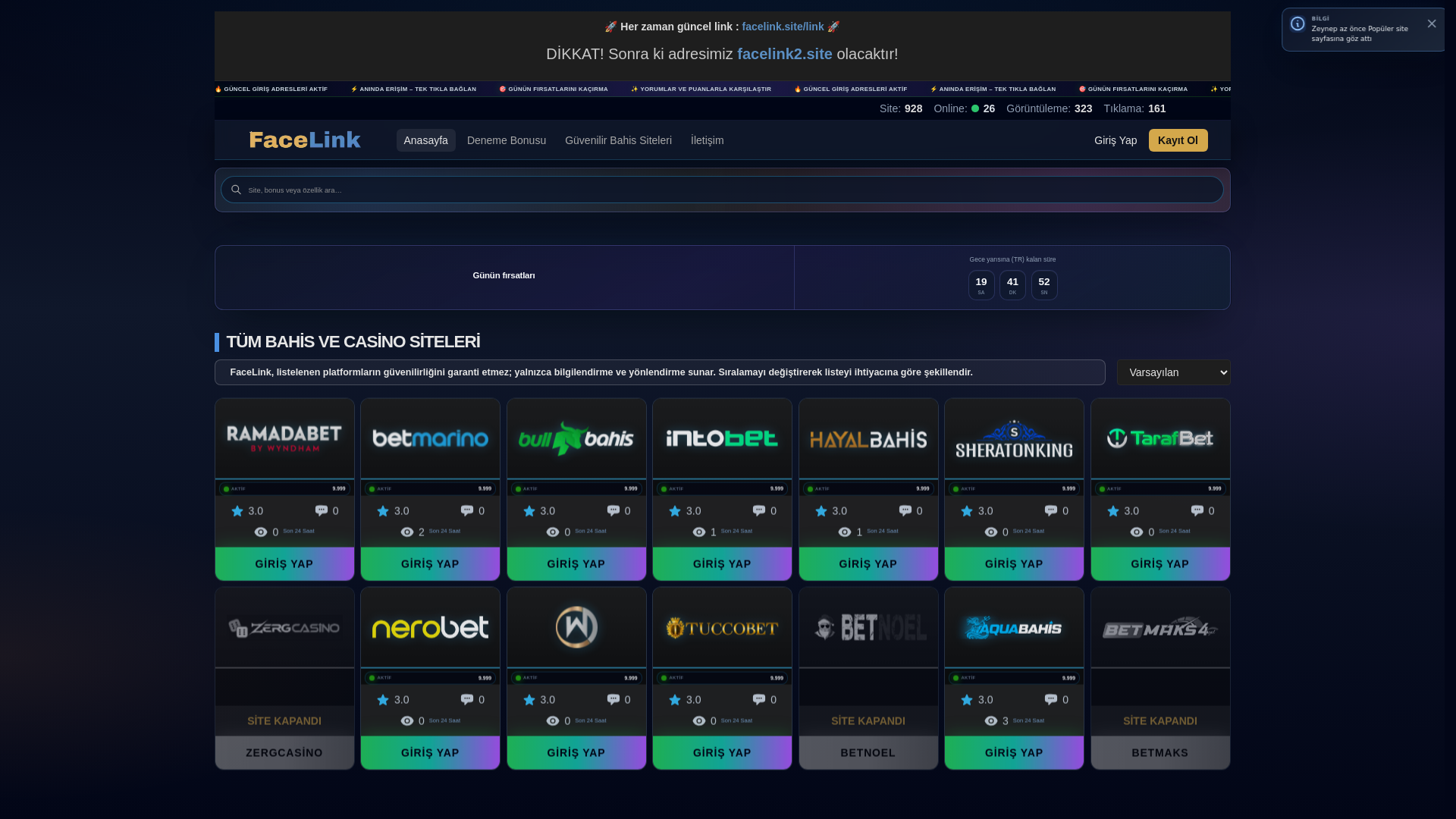Click eye views icon on Tuccobet card
1456x819 pixels.
click(x=699, y=721)
